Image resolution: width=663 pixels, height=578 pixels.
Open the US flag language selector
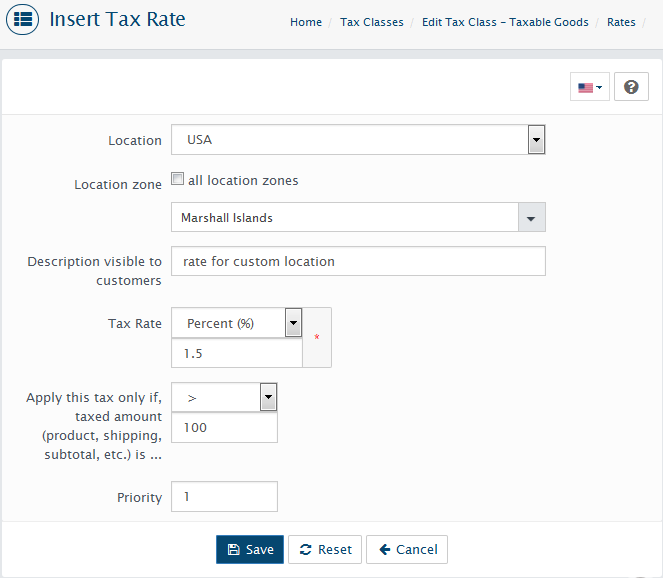pyautogui.click(x=589, y=87)
